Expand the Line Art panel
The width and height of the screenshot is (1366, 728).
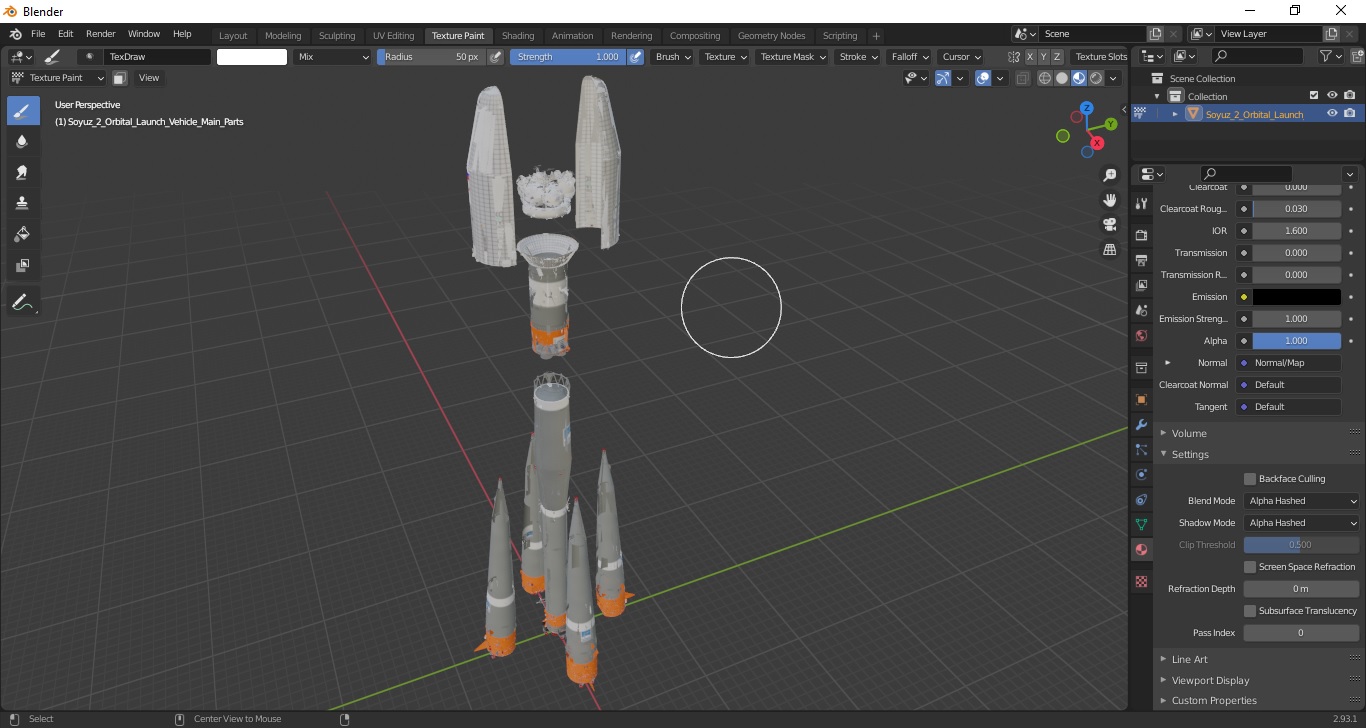pos(1189,659)
